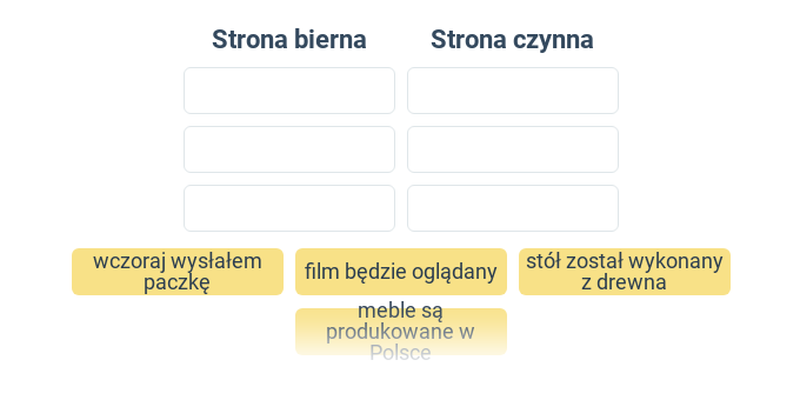The height and width of the screenshot is (400, 800).
Task: Click the 'Strona czynna' column heading
Action: [512, 39]
